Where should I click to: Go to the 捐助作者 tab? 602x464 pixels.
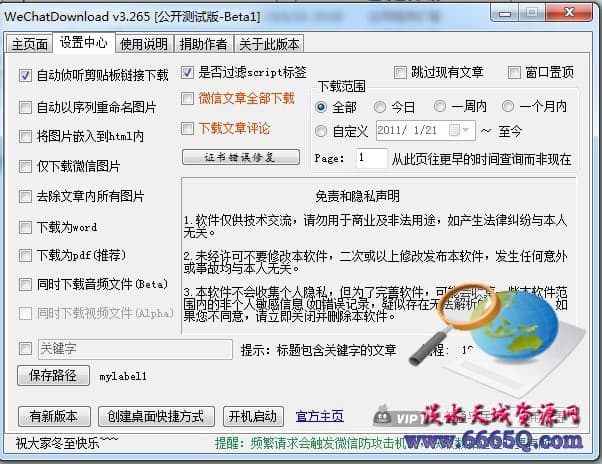click(203, 44)
